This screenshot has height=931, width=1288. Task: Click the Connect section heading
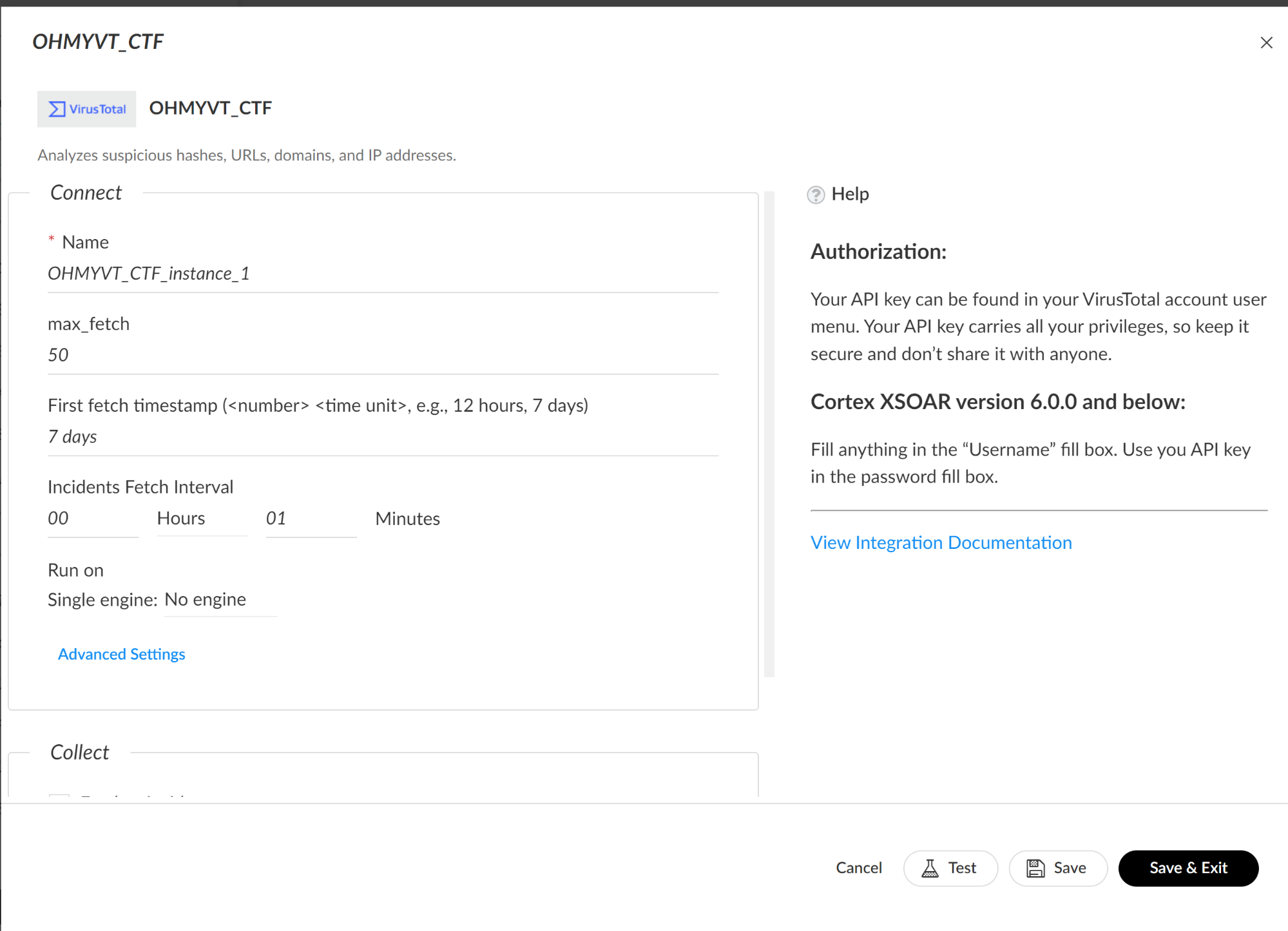pyautogui.click(x=86, y=193)
